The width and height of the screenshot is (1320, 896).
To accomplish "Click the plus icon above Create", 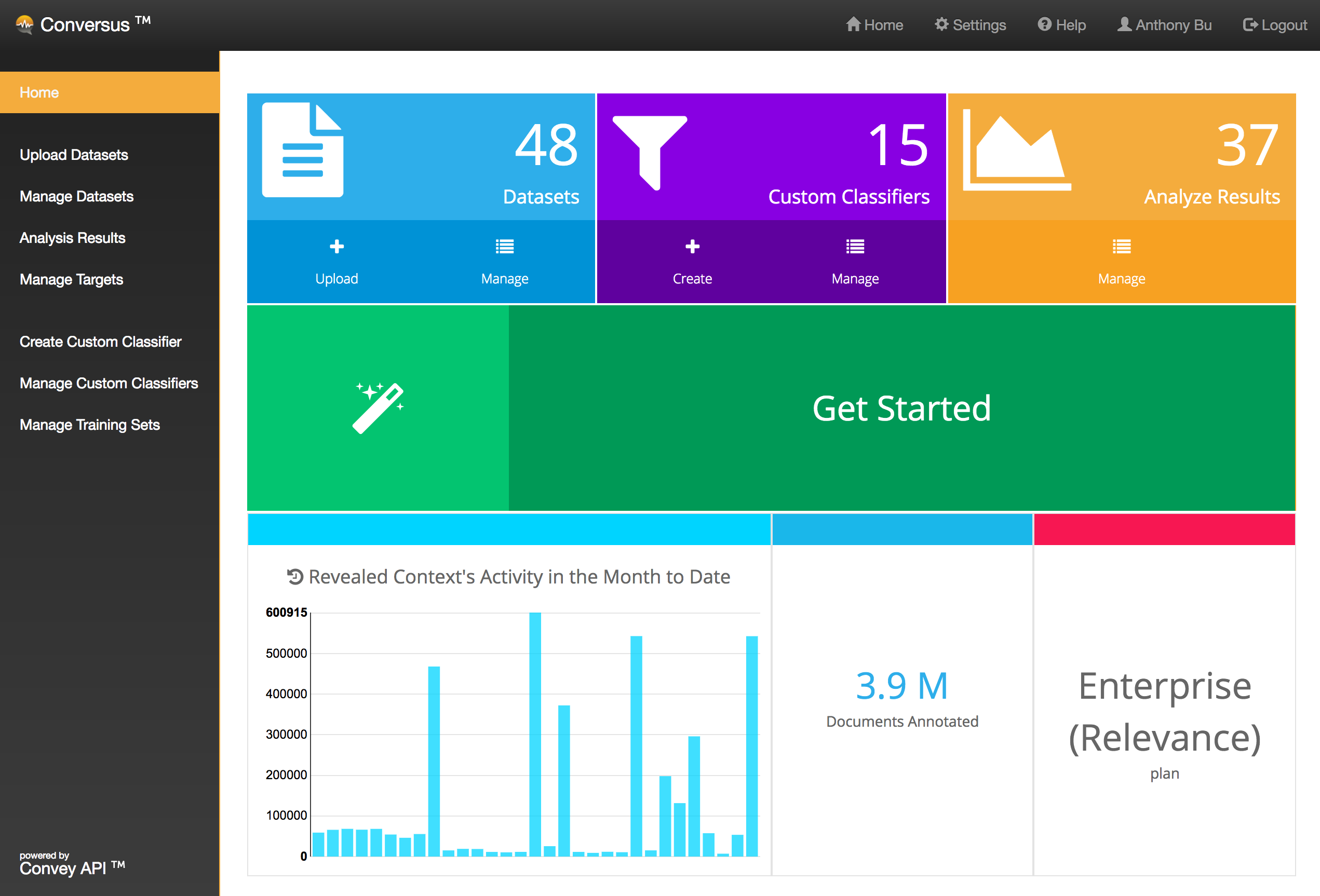I will point(692,247).
